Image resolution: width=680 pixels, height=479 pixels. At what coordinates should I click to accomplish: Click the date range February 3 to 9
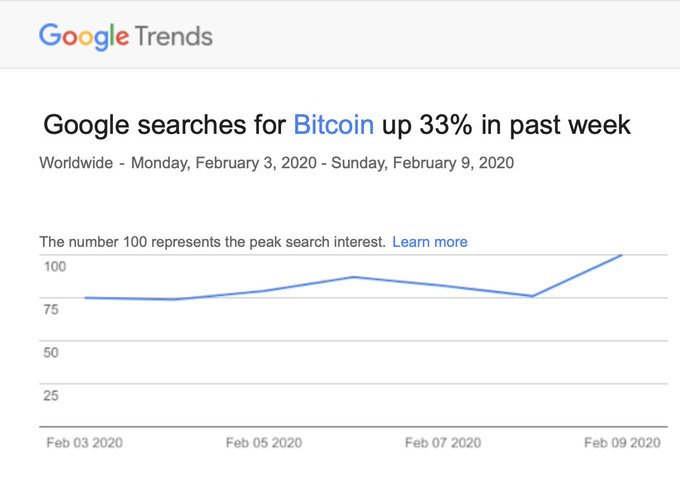322,163
